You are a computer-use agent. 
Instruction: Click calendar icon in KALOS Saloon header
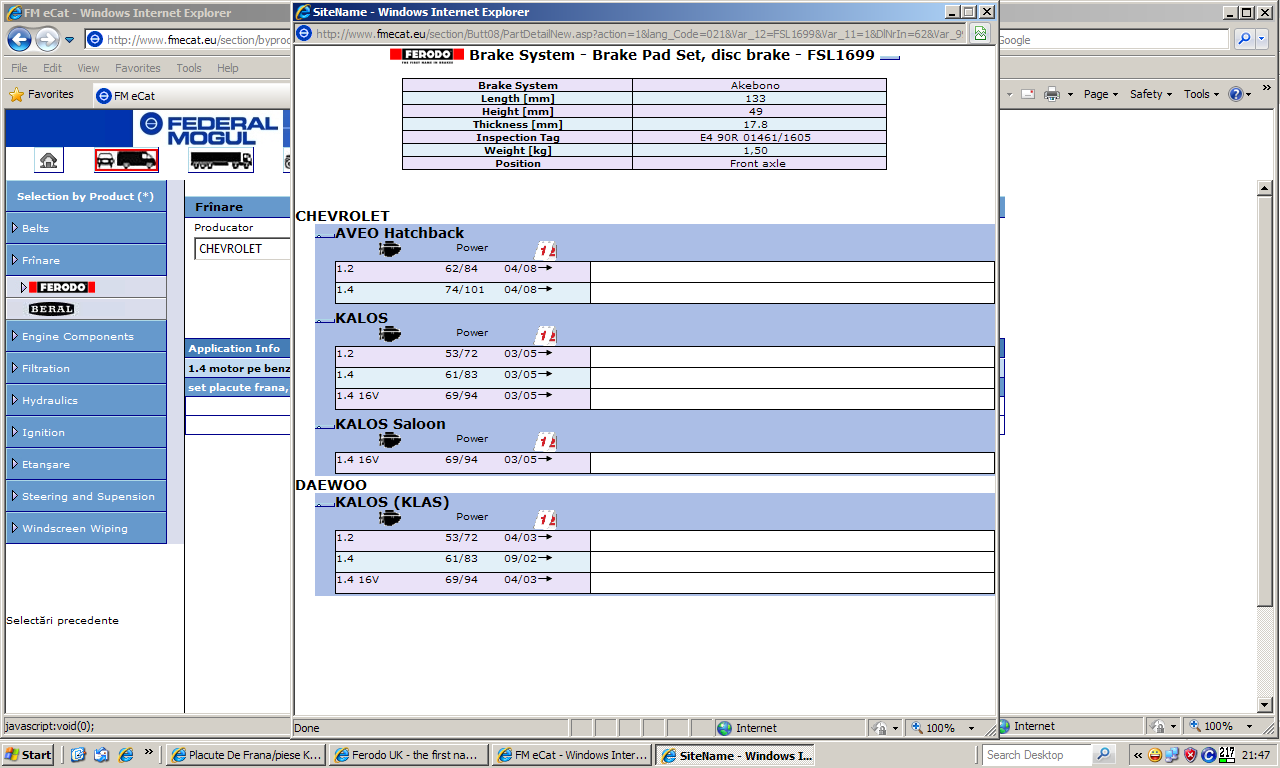coord(546,441)
